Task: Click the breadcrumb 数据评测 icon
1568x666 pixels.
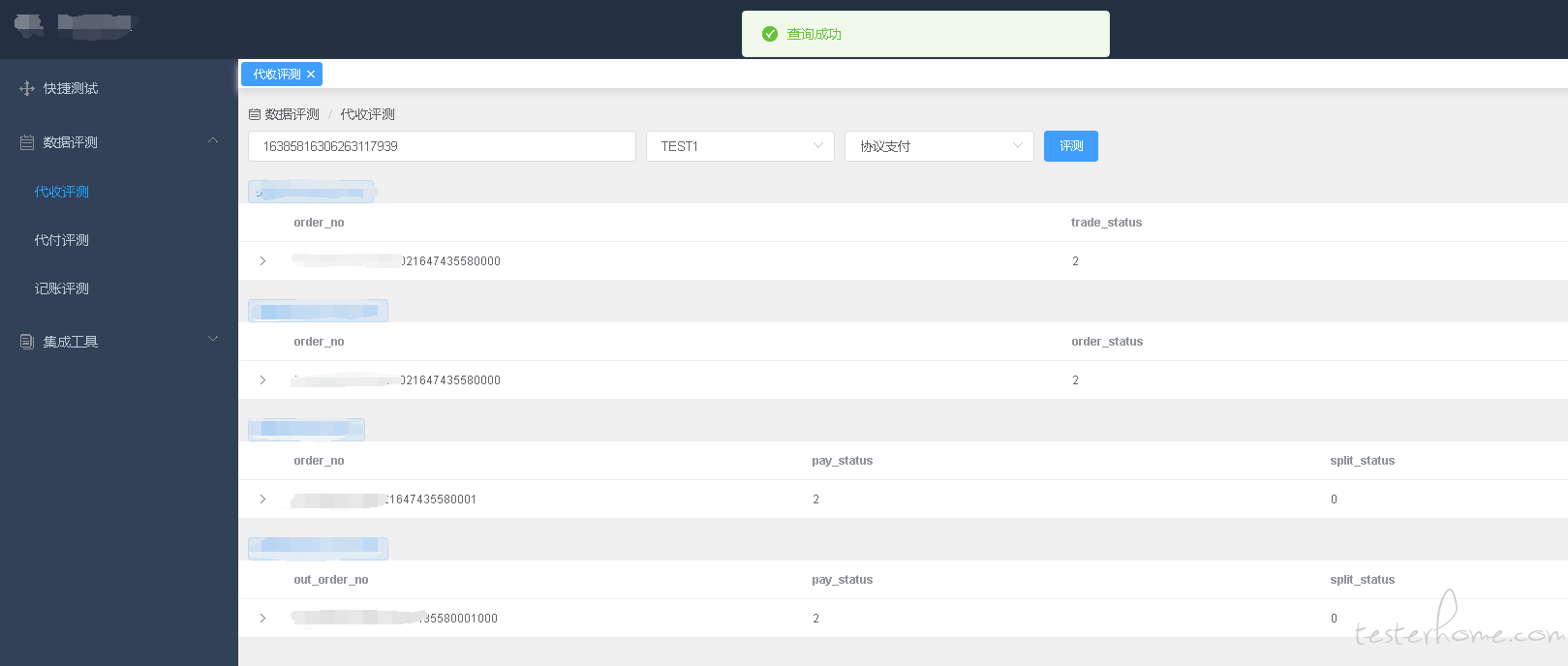Action: click(x=255, y=114)
